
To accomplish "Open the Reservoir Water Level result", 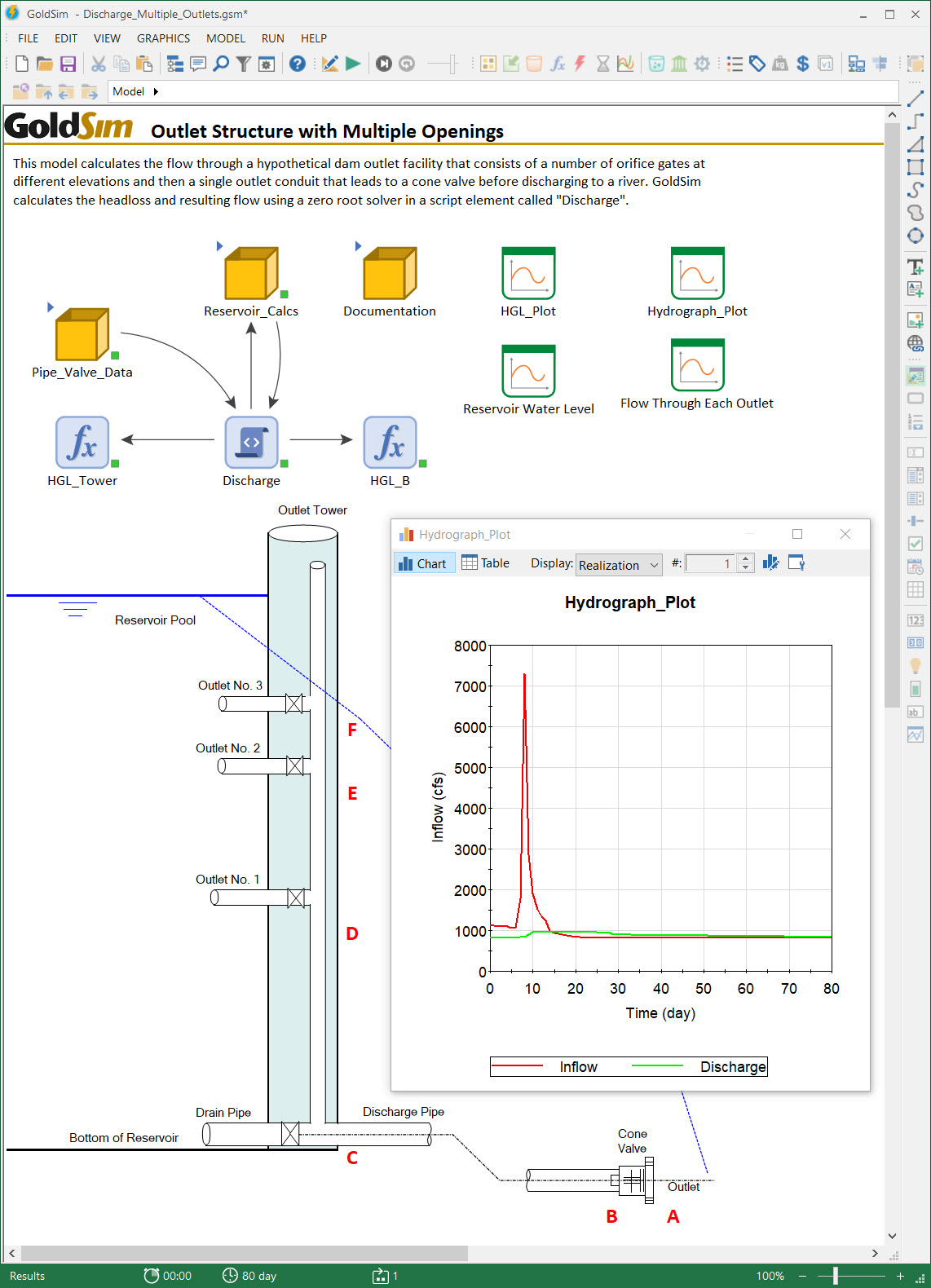I will click(x=528, y=371).
